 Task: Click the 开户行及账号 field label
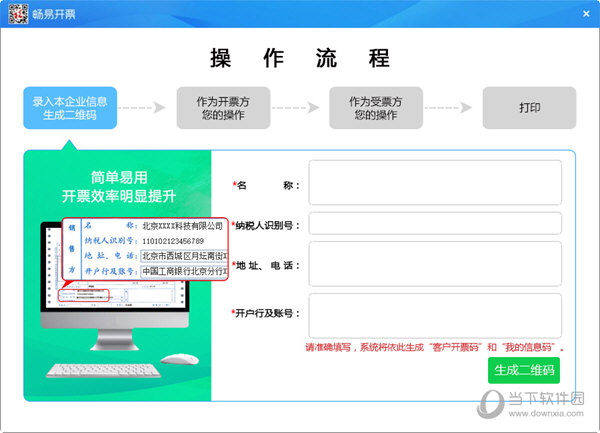265,313
